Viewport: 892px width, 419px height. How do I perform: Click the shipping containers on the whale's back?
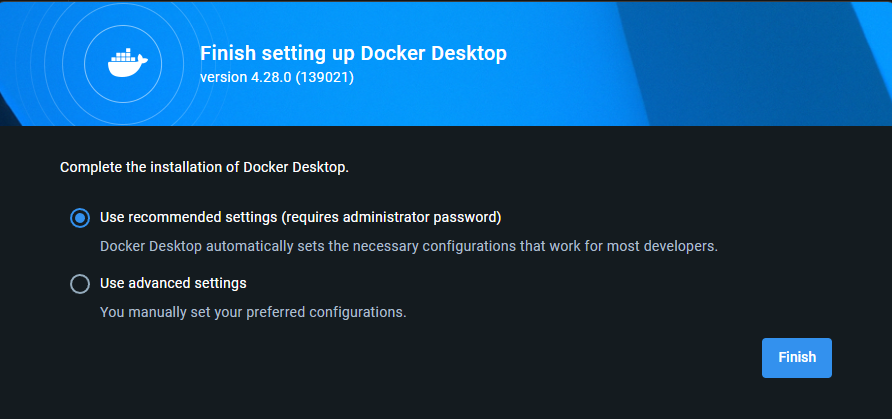pyautogui.click(x=124, y=55)
